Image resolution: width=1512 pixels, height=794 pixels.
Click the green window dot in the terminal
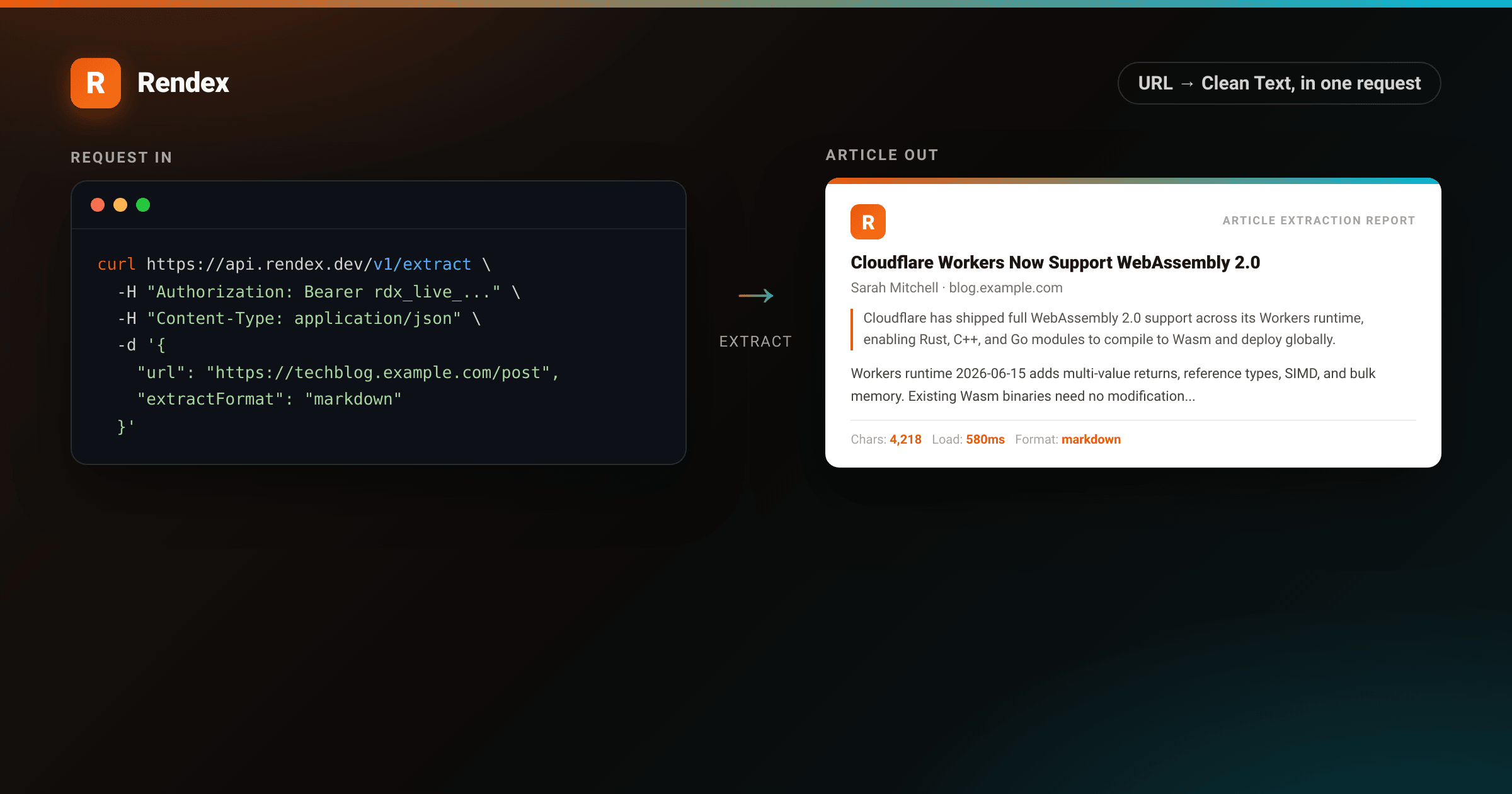pyautogui.click(x=143, y=205)
